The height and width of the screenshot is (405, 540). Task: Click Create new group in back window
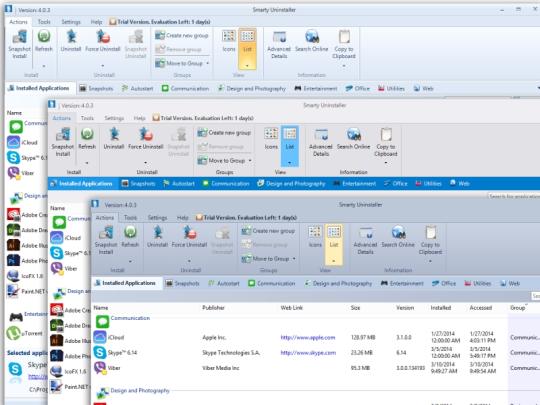[182, 35]
